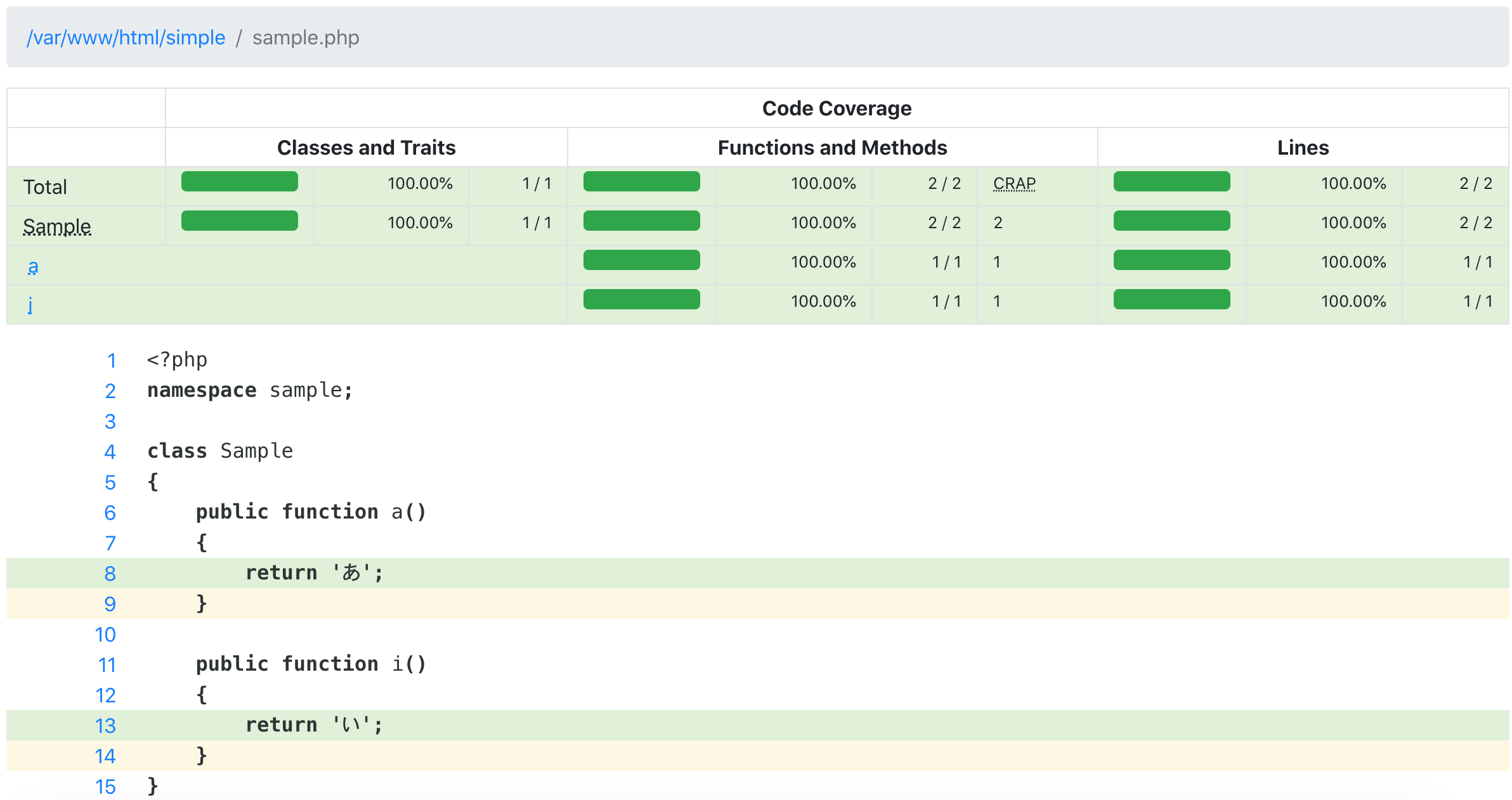1512x800 pixels.
Task: Click the method 'a' link
Action: (x=33, y=266)
